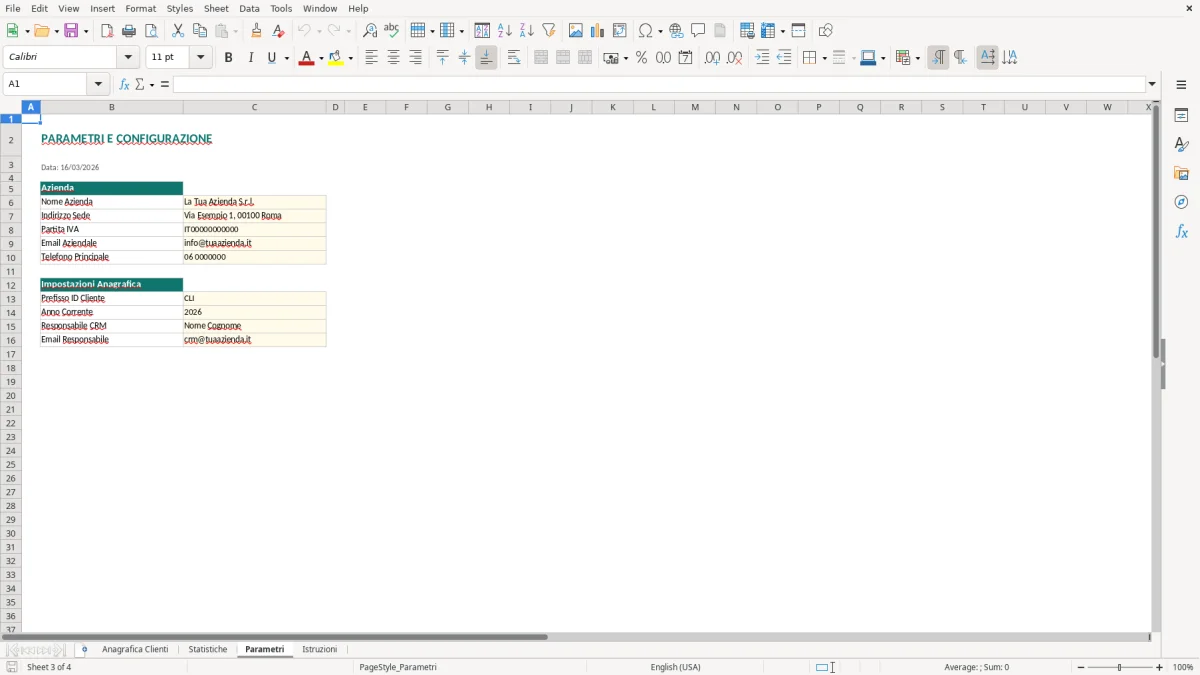Insert Image from toolbar
1200x675 pixels.
(576, 31)
